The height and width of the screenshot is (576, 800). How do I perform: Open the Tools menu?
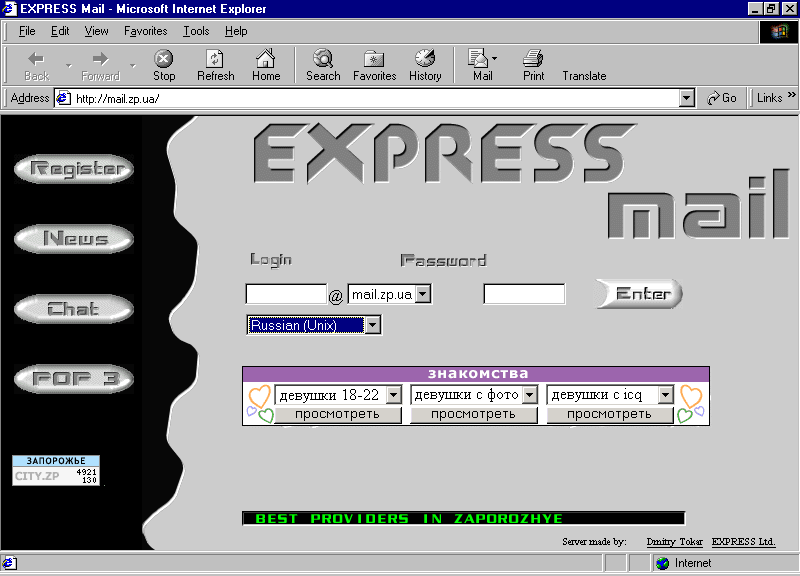point(196,31)
